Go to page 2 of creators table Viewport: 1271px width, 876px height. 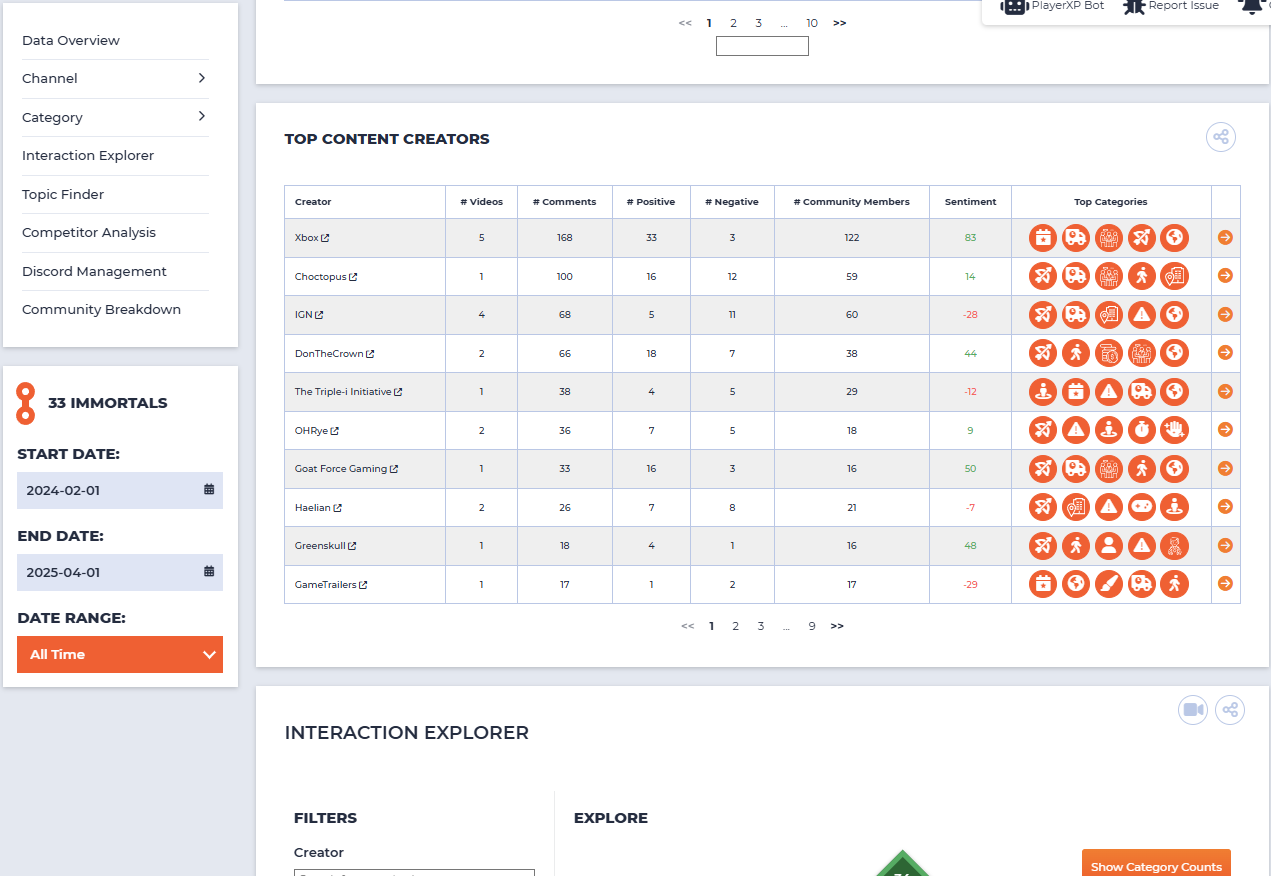click(x=735, y=626)
